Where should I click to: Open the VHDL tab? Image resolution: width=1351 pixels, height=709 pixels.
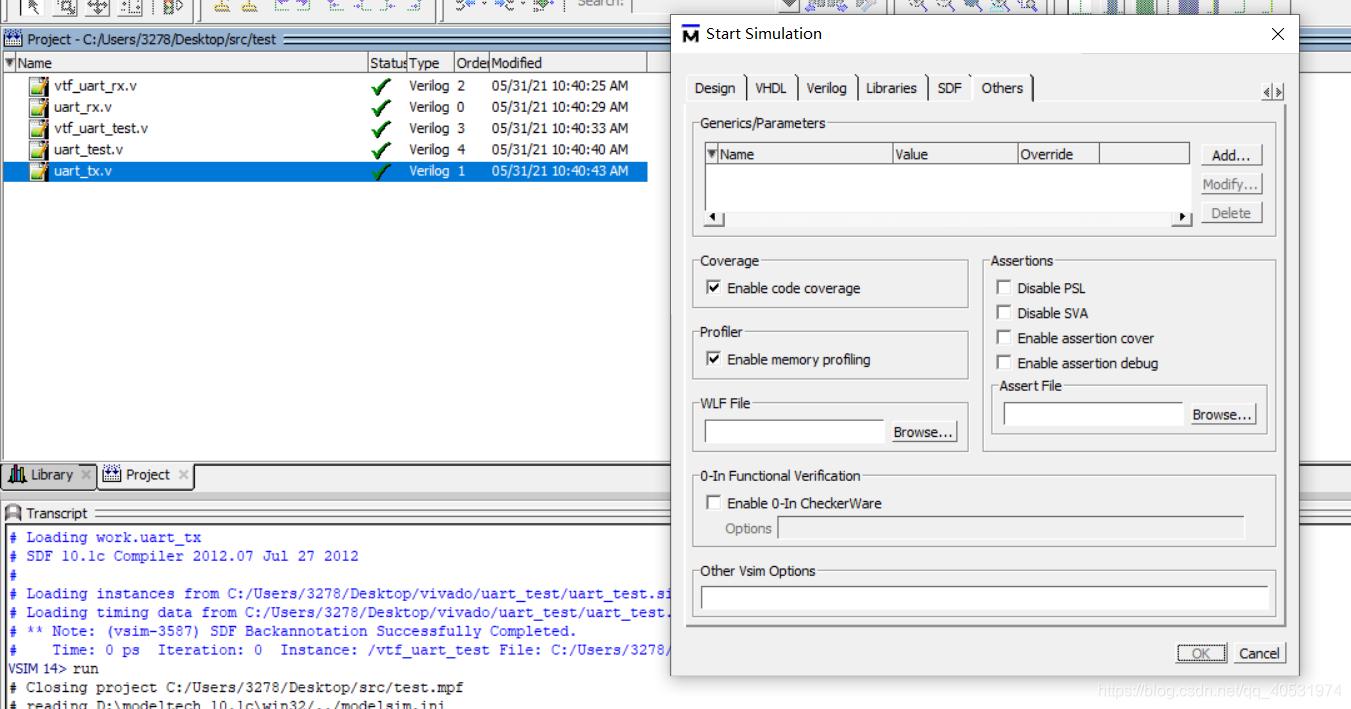click(771, 88)
